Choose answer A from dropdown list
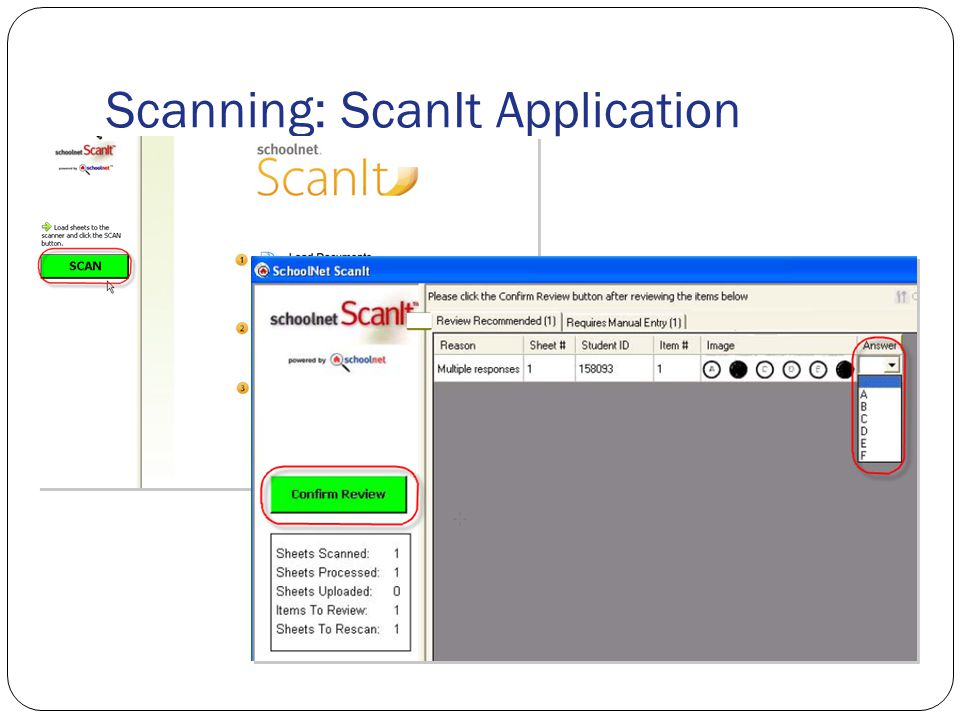This screenshot has height=720, width=960. click(x=879, y=394)
